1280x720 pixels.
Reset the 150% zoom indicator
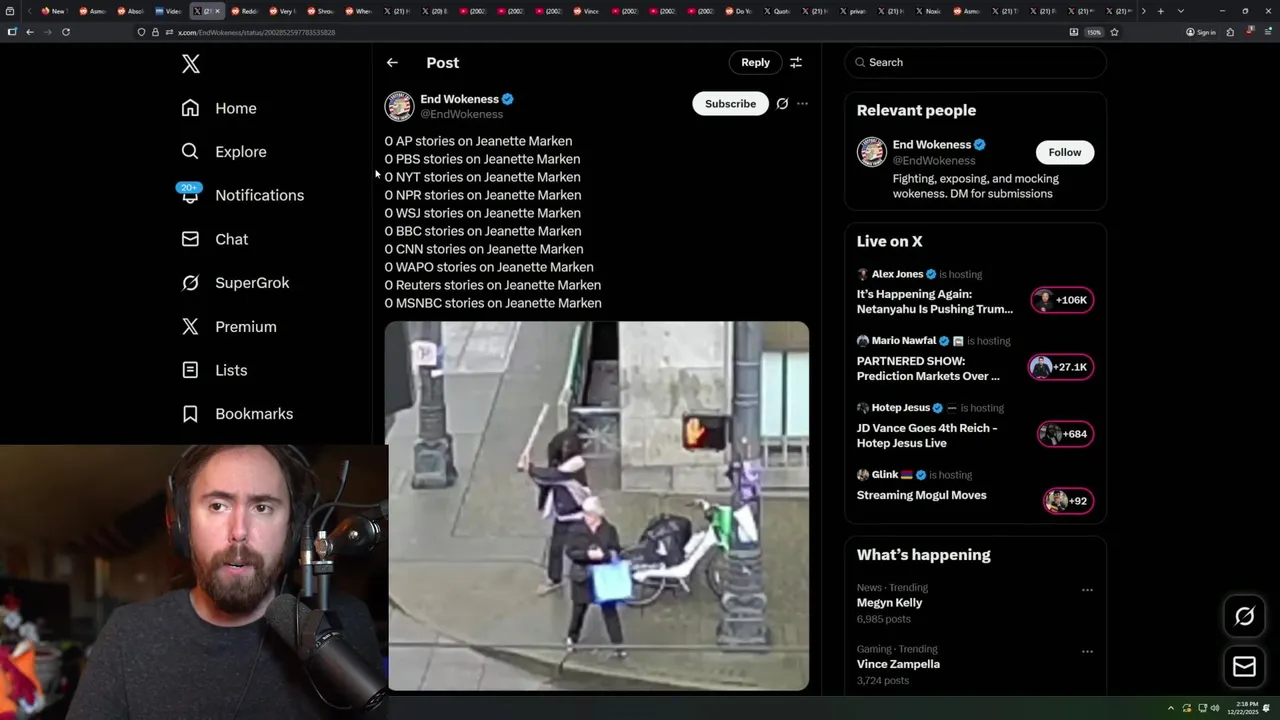pyautogui.click(x=1094, y=32)
